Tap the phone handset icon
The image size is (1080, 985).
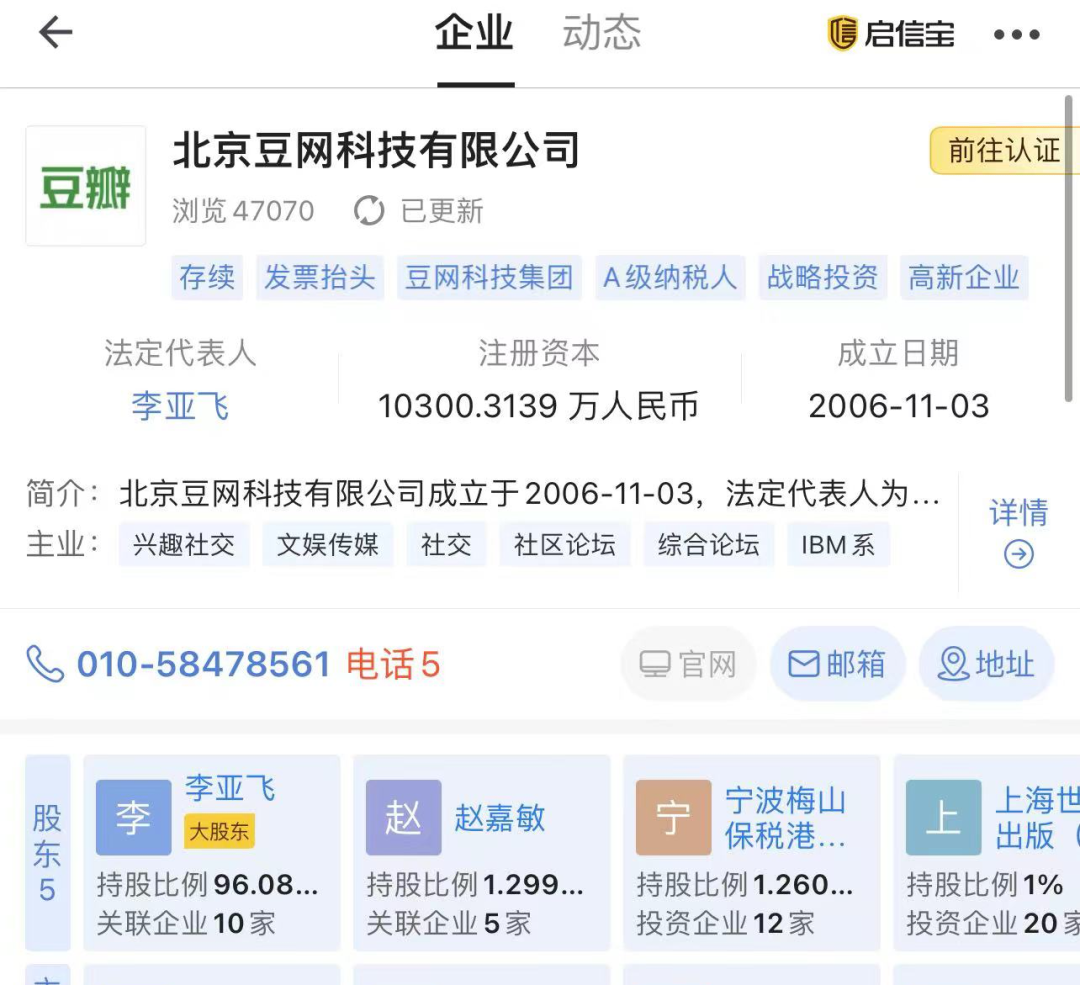coord(45,663)
